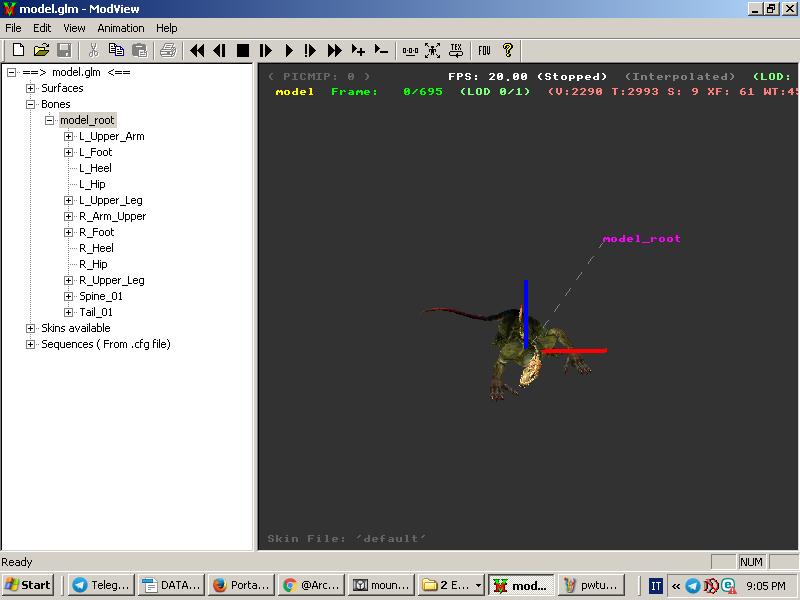Show hidden tray icons with the chevron
Image resolution: width=800 pixels, height=600 pixels.
click(676, 586)
